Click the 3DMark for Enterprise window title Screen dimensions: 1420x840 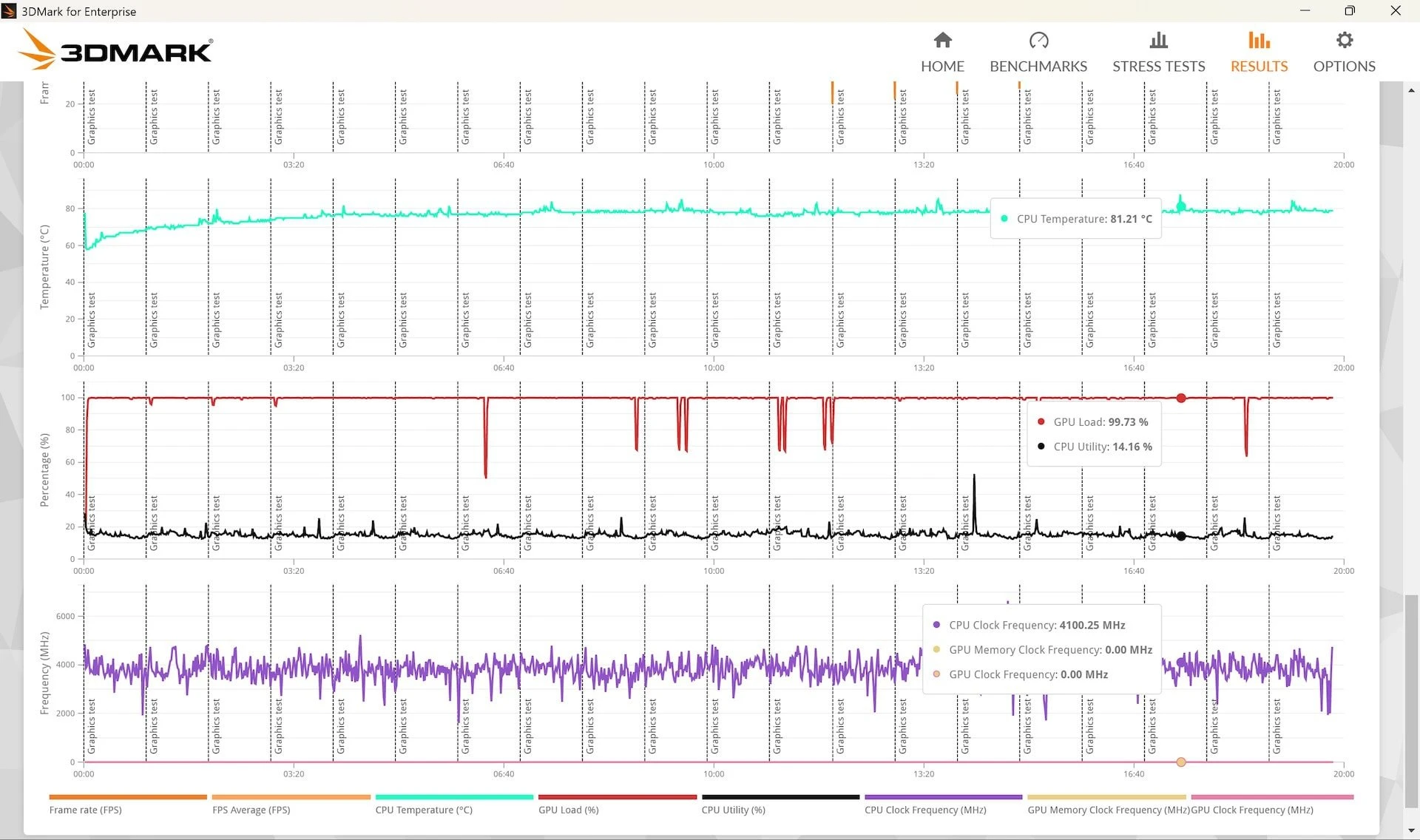point(78,11)
